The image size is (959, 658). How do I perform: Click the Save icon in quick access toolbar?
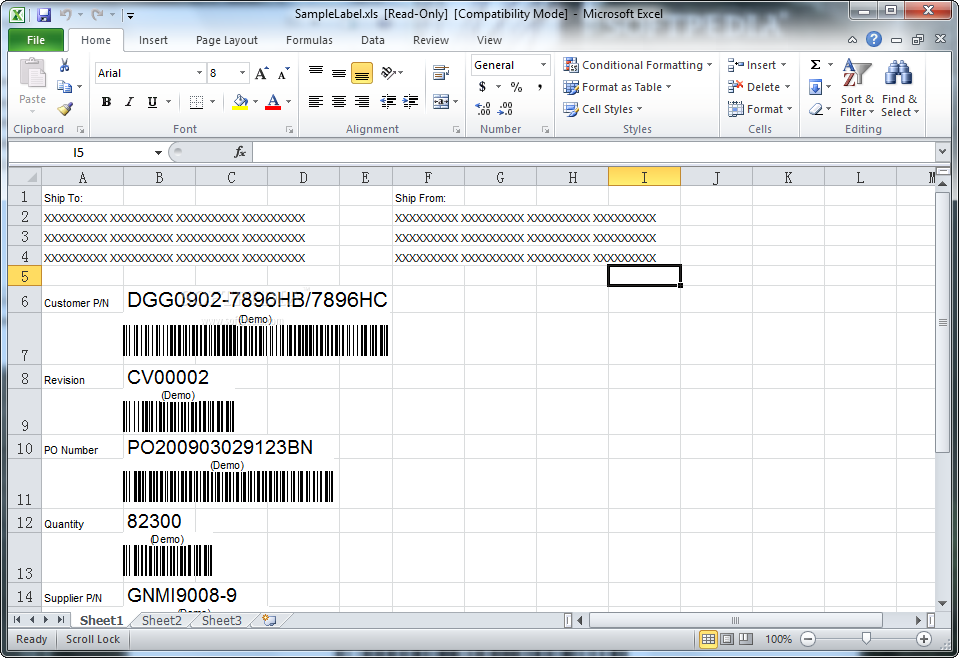[43, 14]
